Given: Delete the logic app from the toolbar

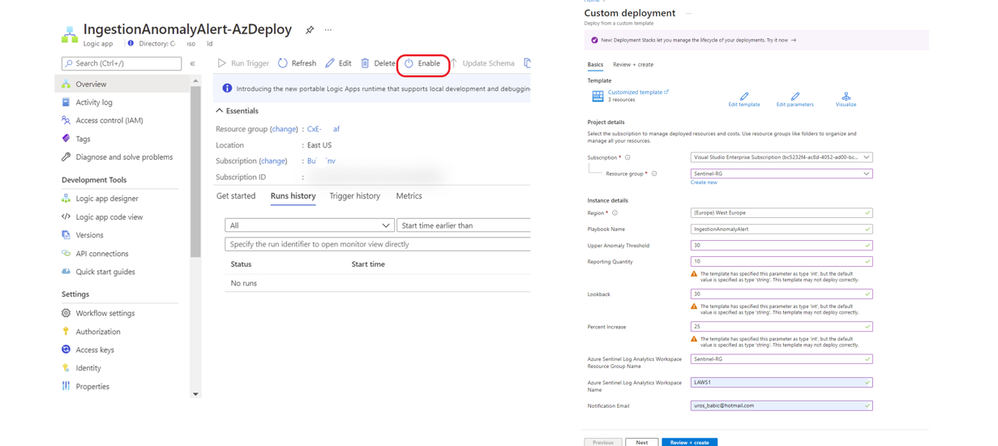Looking at the screenshot, I should [378, 64].
